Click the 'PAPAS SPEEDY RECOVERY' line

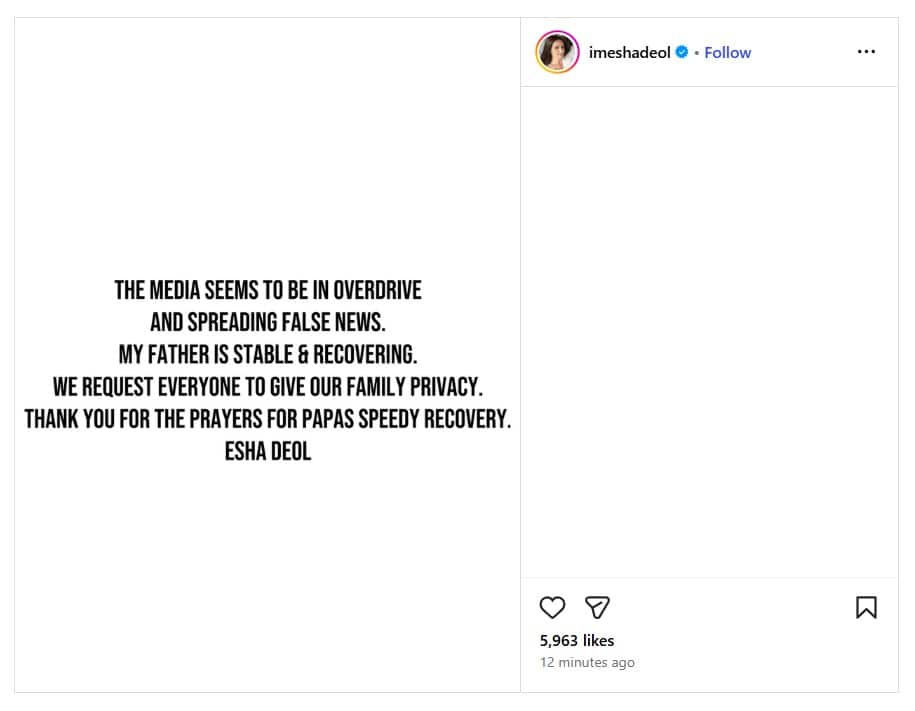(x=267, y=418)
